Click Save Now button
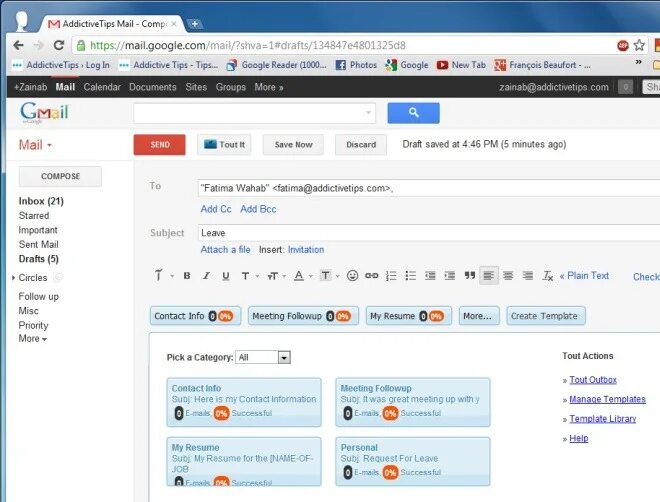 (293, 145)
